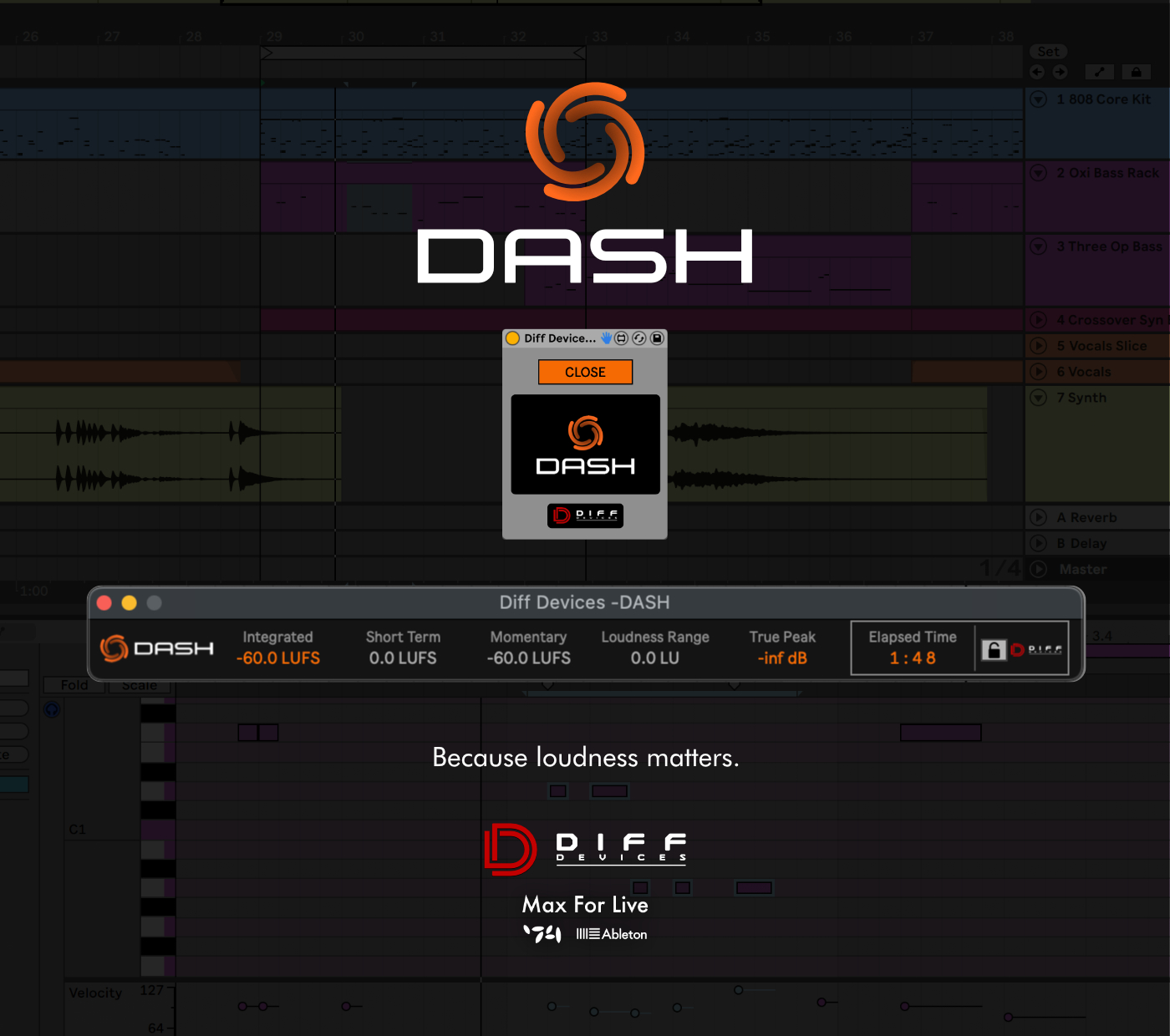Screen dimensions: 1170x1036
Task: Toggle the yellow device activator button
Action: point(513,338)
